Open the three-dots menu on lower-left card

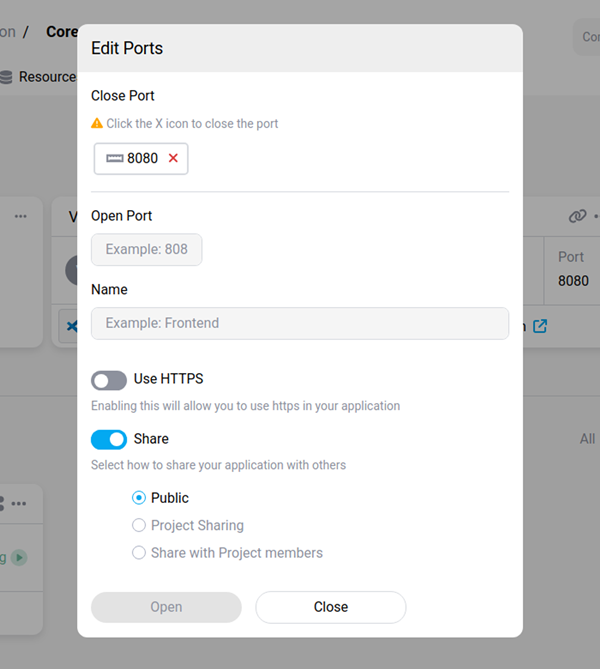coord(19,503)
